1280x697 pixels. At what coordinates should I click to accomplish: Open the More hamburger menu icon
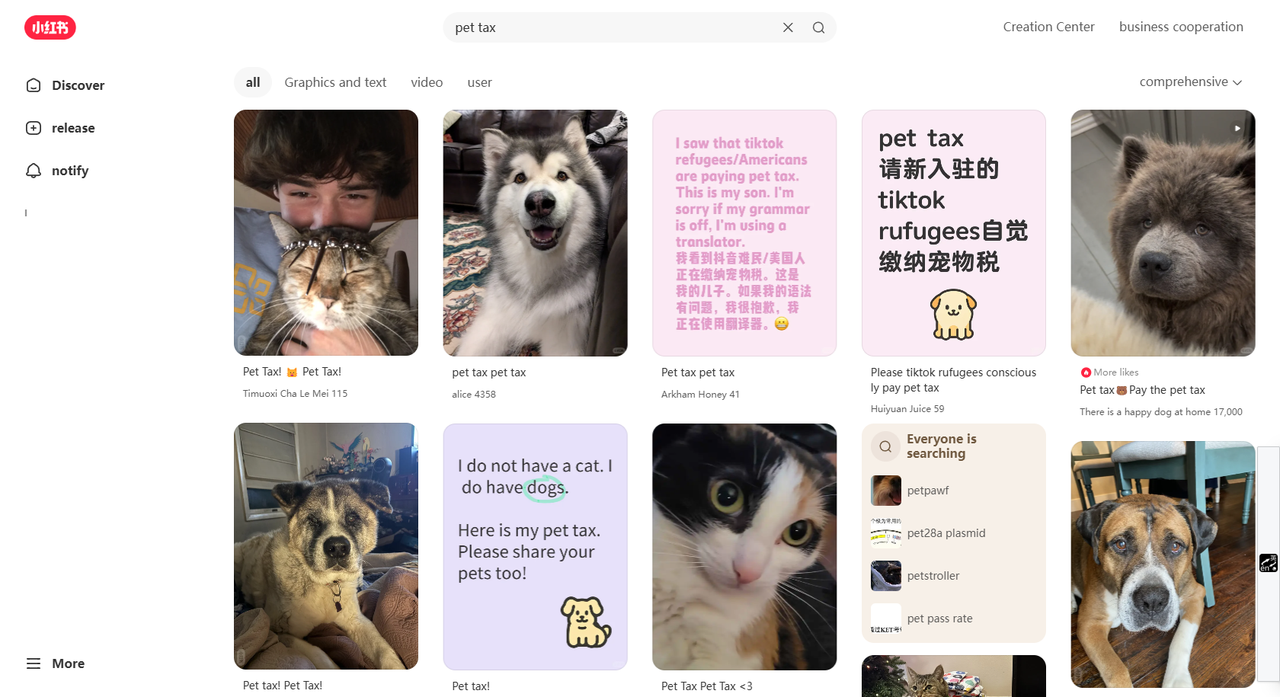pos(34,664)
